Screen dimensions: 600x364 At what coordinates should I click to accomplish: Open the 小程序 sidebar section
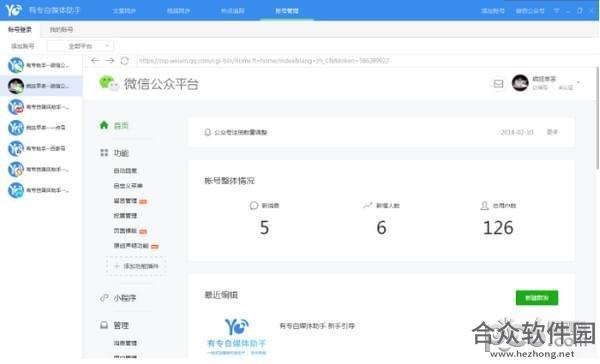pos(125,297)
